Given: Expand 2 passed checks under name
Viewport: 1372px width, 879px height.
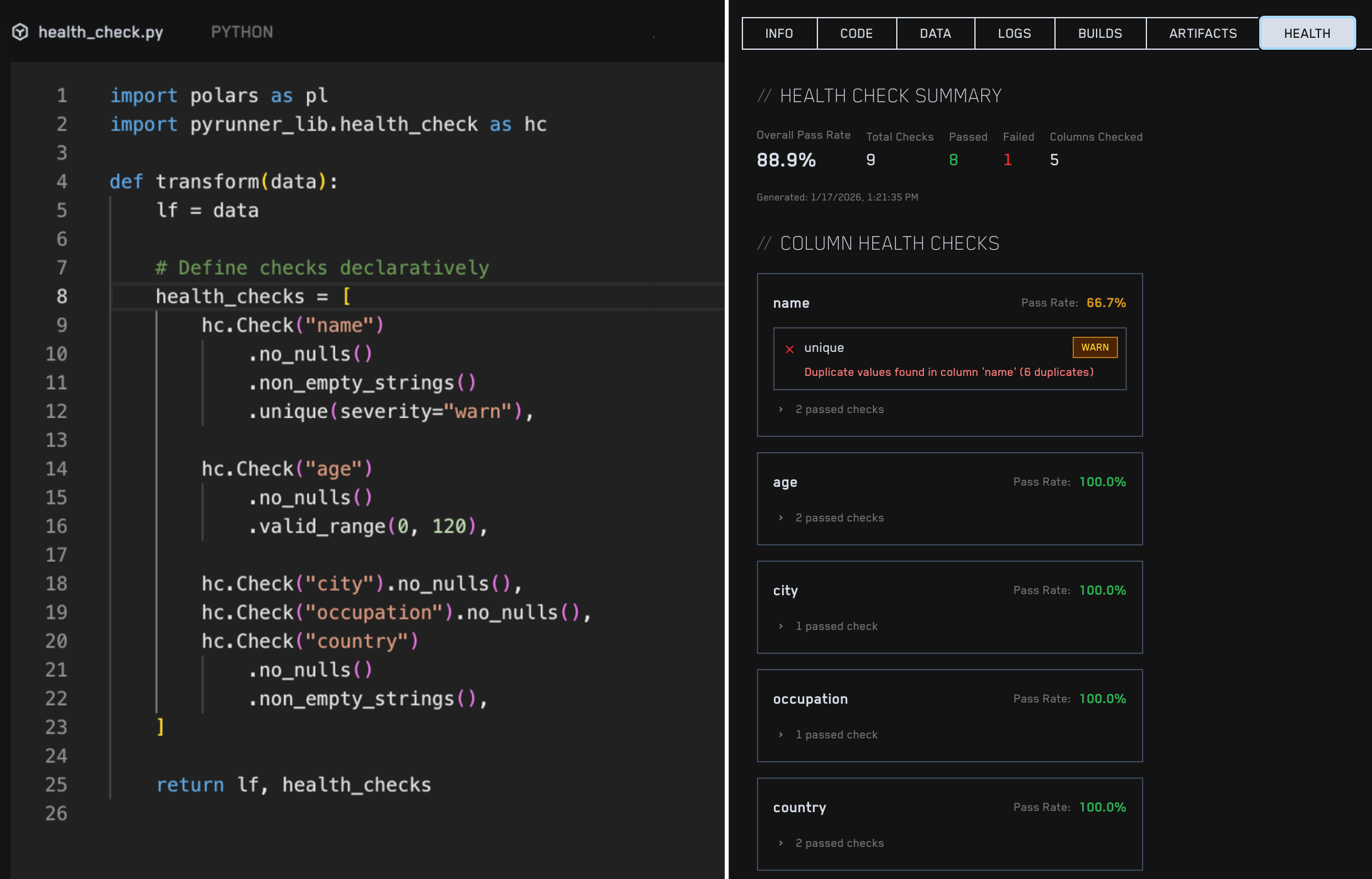Looking at the screenshot, I should (832, 409).
